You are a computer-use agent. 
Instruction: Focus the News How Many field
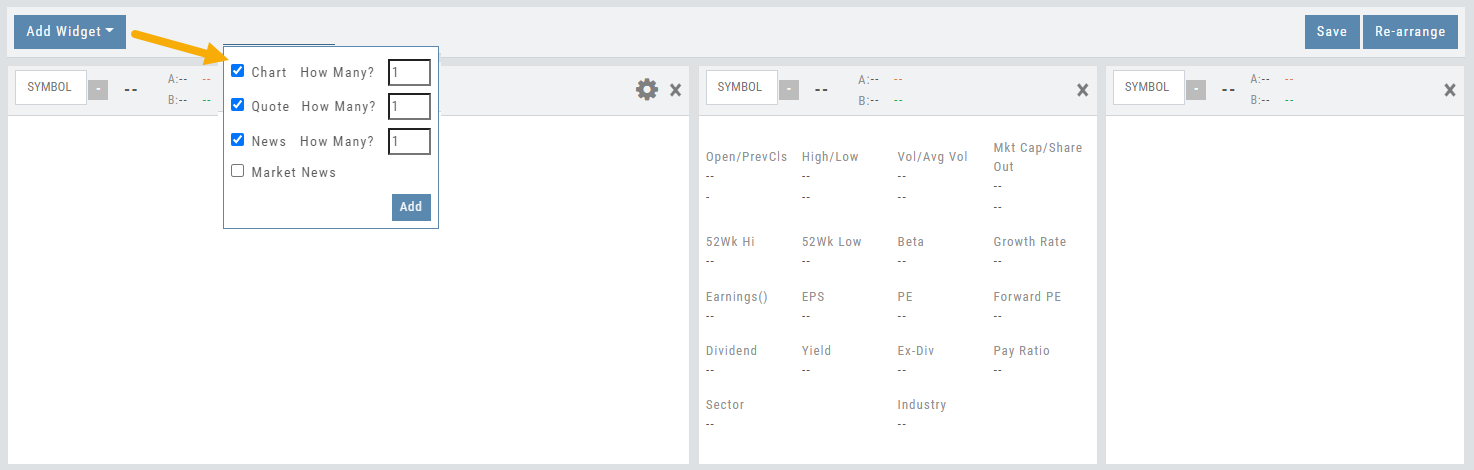coord(409,141)
